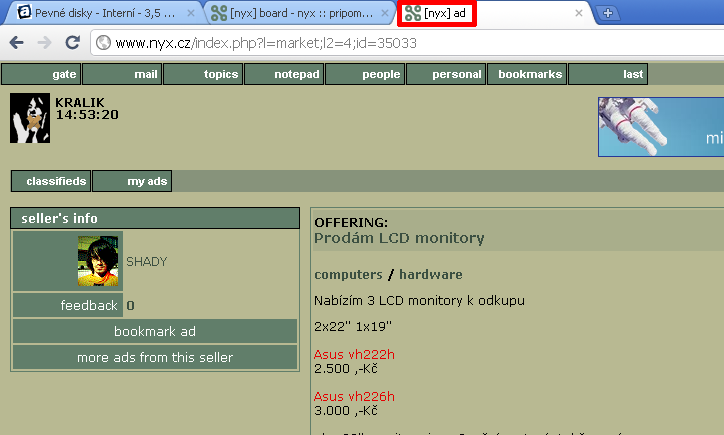Click the astronaut banner image
This screenshot has height=435, width=724.
(661, 127)
